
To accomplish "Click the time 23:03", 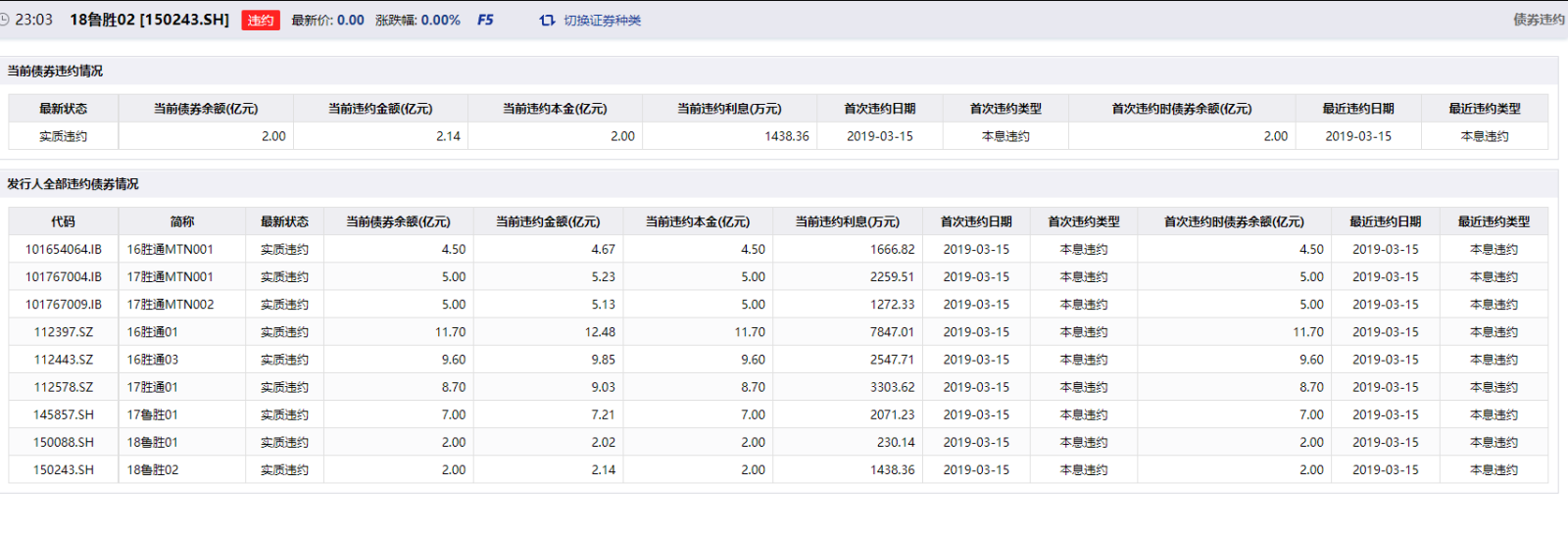I will tap(33, 20).
